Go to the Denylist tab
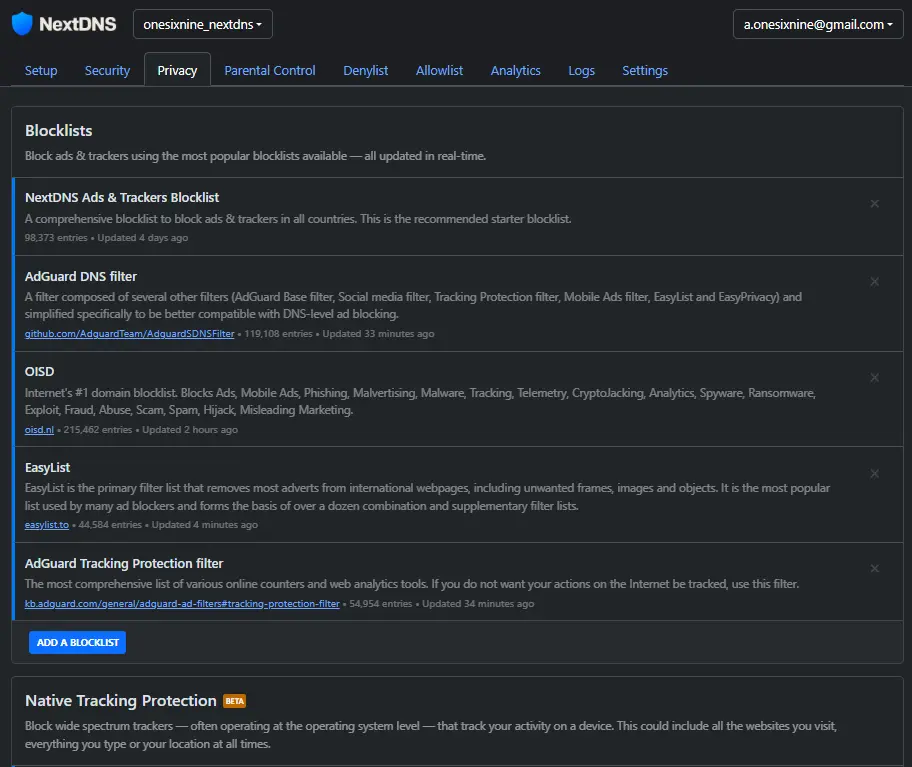The width and height of the screenshot is (912, 767). point(365,70)
